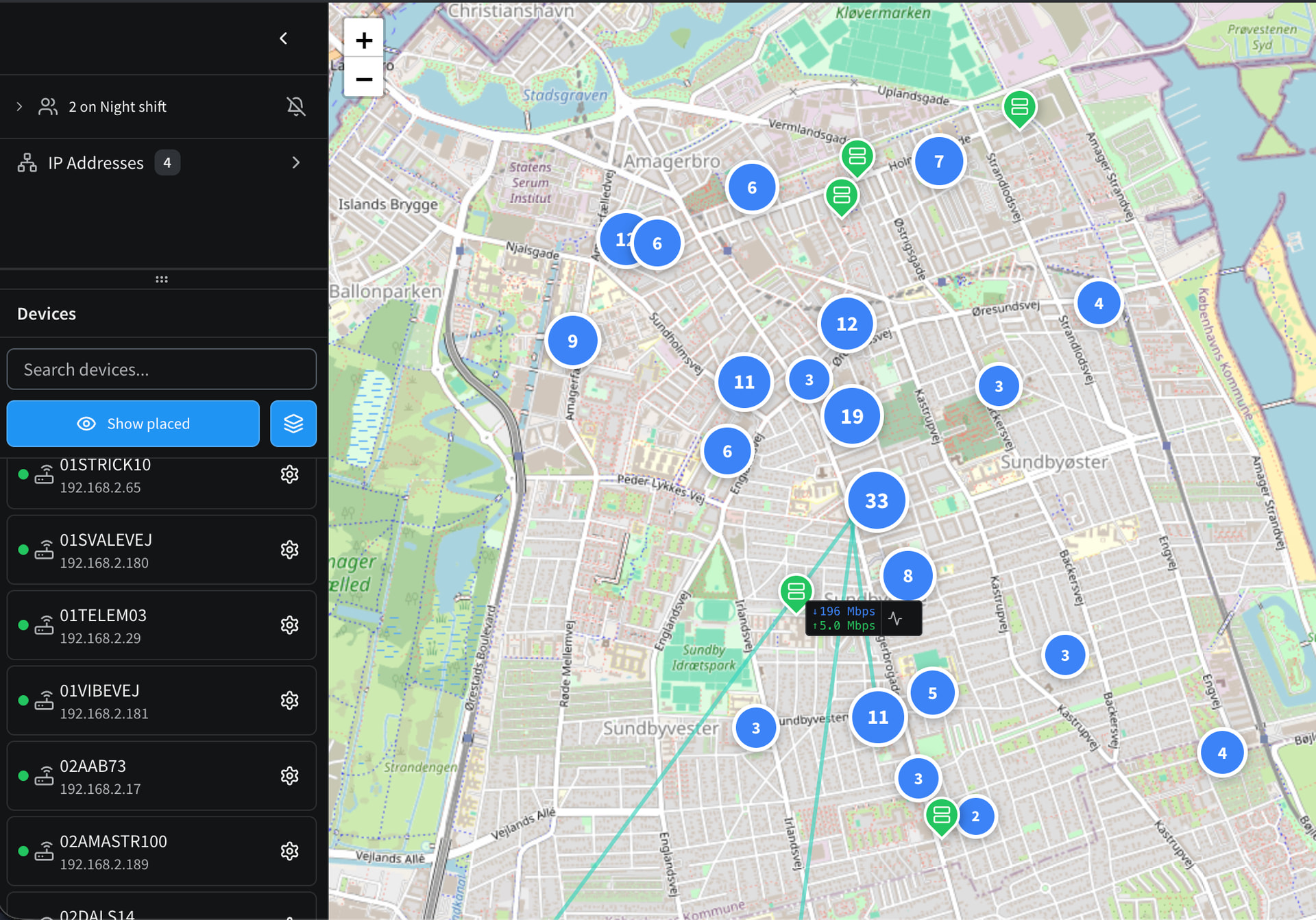The width and height of the screenshot is (1316, 920).
Task: Click green server marker near Uplandsgade
Action: (x=1019, y=108)
